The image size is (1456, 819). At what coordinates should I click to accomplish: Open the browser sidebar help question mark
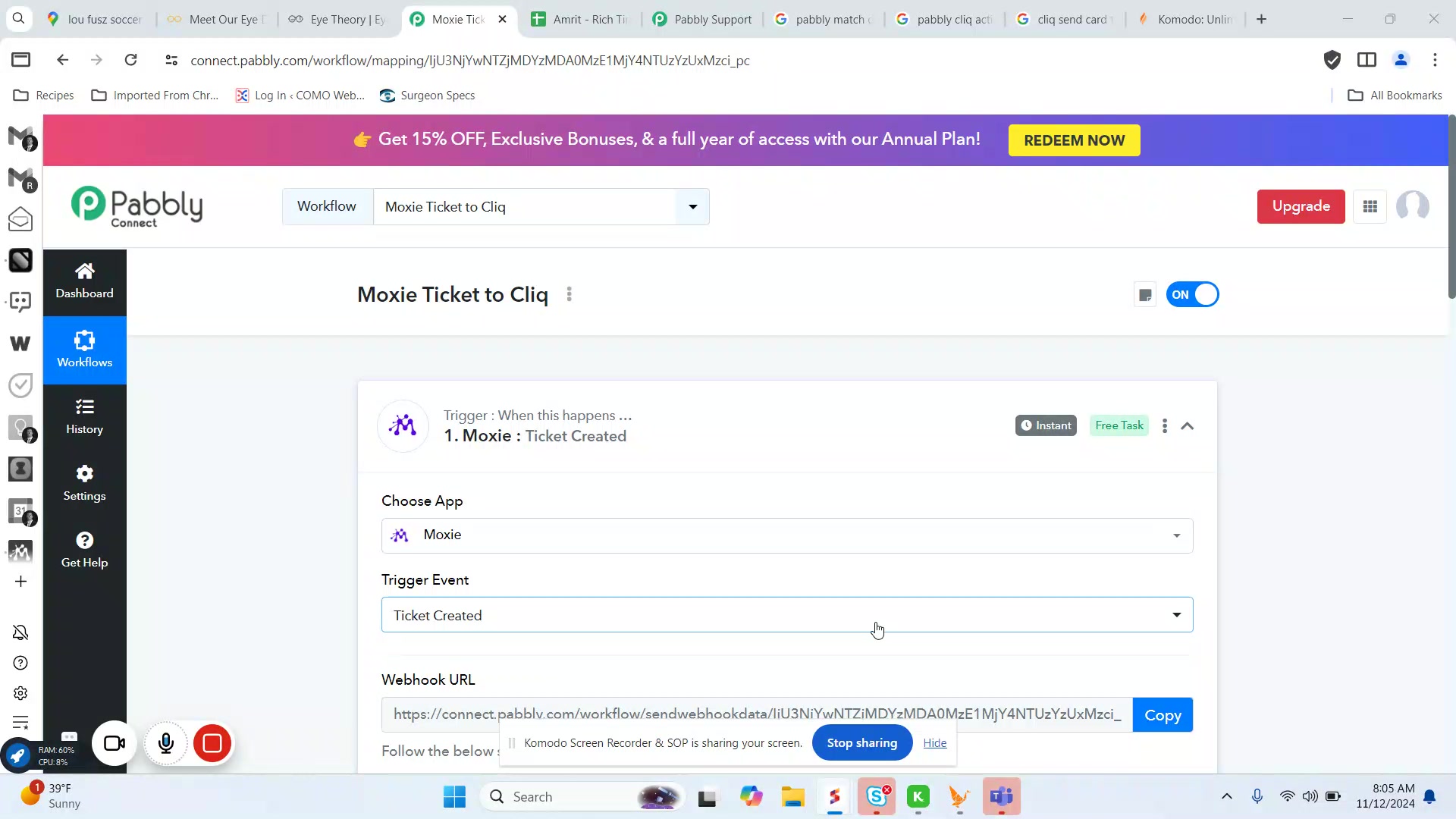click(20, 663)
